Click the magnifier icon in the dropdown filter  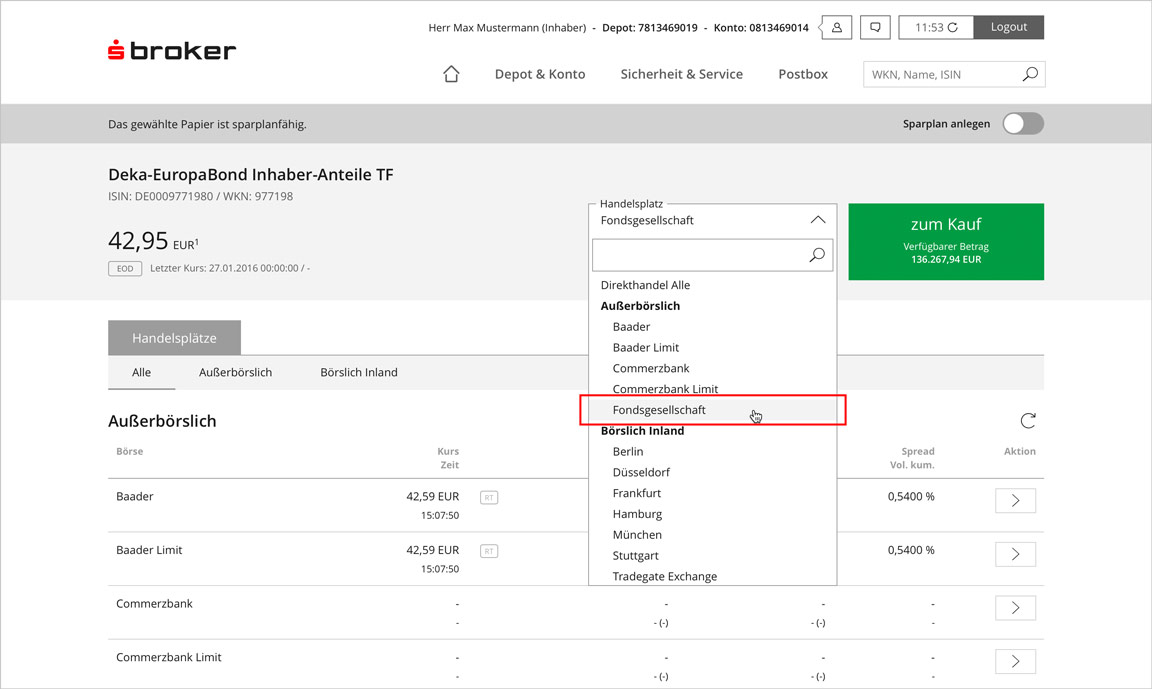(817, 255)
